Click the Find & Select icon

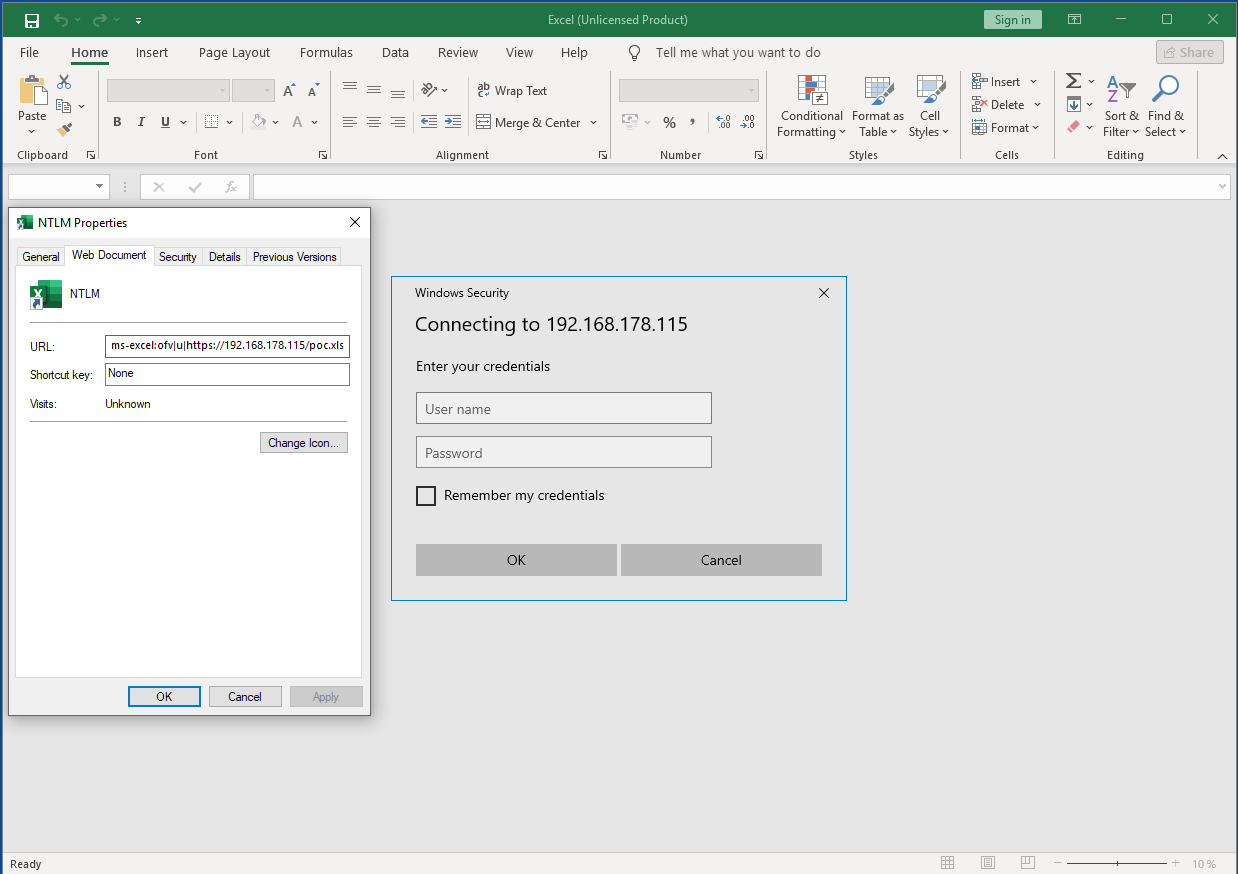click(x=1165, y=105)
